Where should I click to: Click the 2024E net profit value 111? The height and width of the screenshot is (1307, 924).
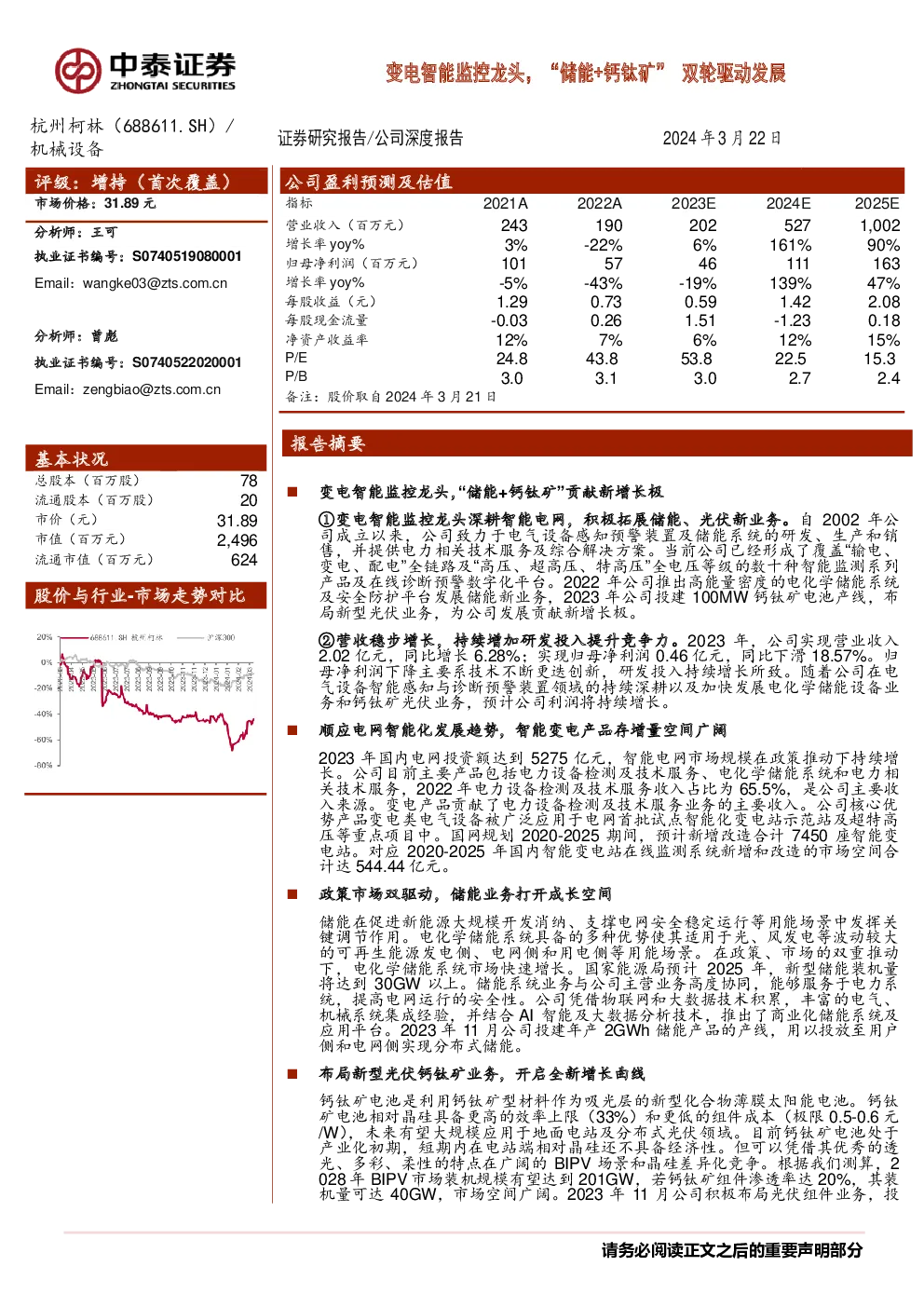click(798, 264)
